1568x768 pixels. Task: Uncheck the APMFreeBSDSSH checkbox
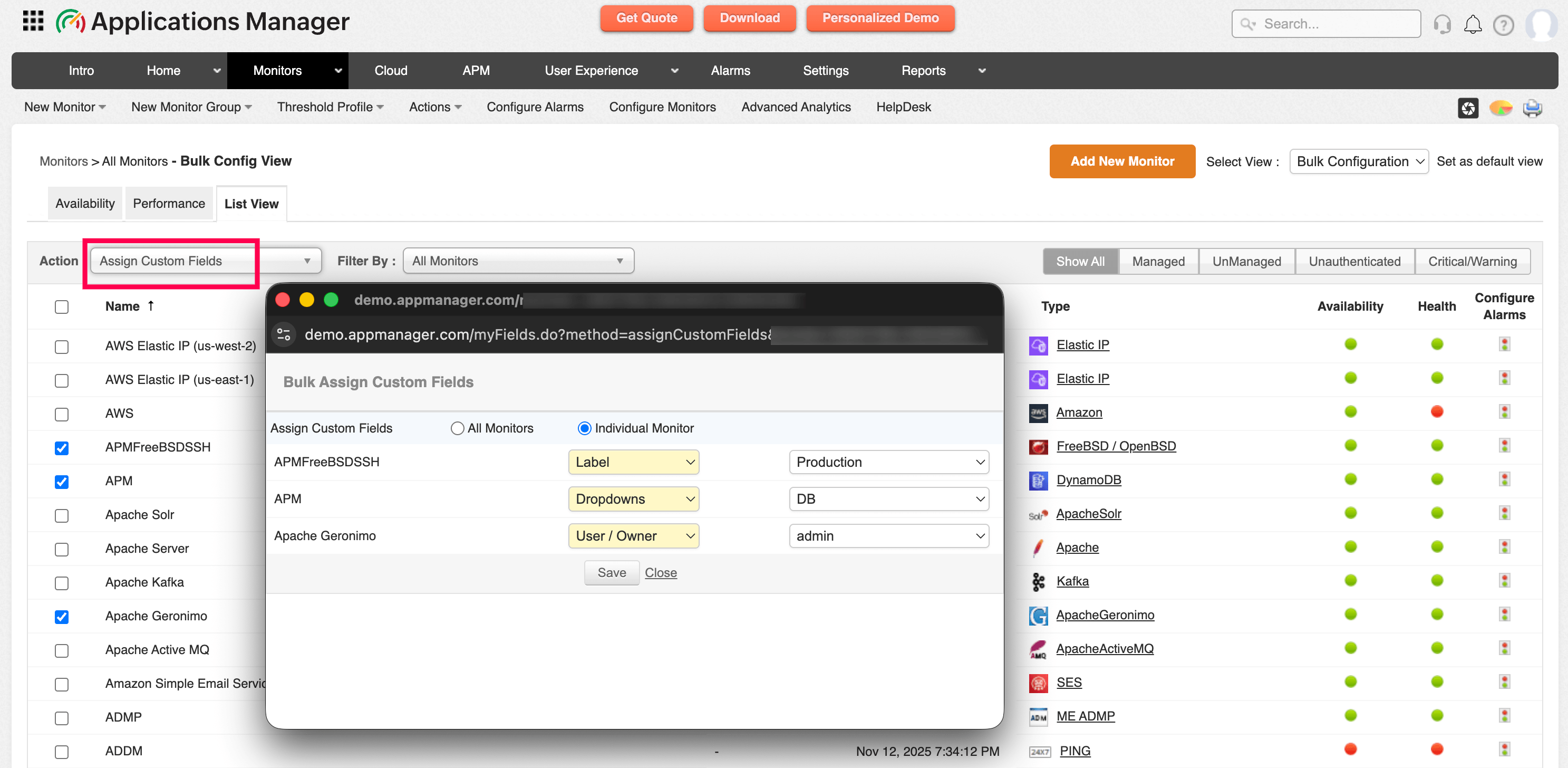[62, 448]
